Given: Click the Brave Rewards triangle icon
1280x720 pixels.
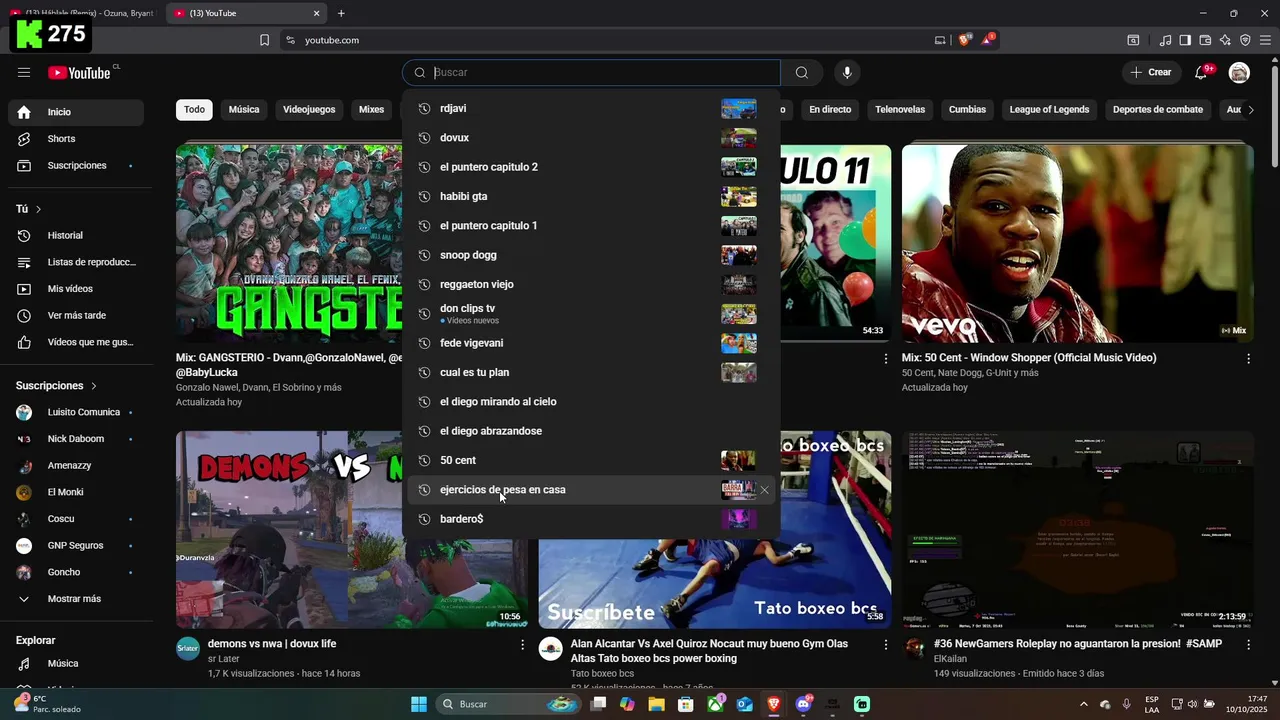Looking at the screenshot, I should pos(988,40).
